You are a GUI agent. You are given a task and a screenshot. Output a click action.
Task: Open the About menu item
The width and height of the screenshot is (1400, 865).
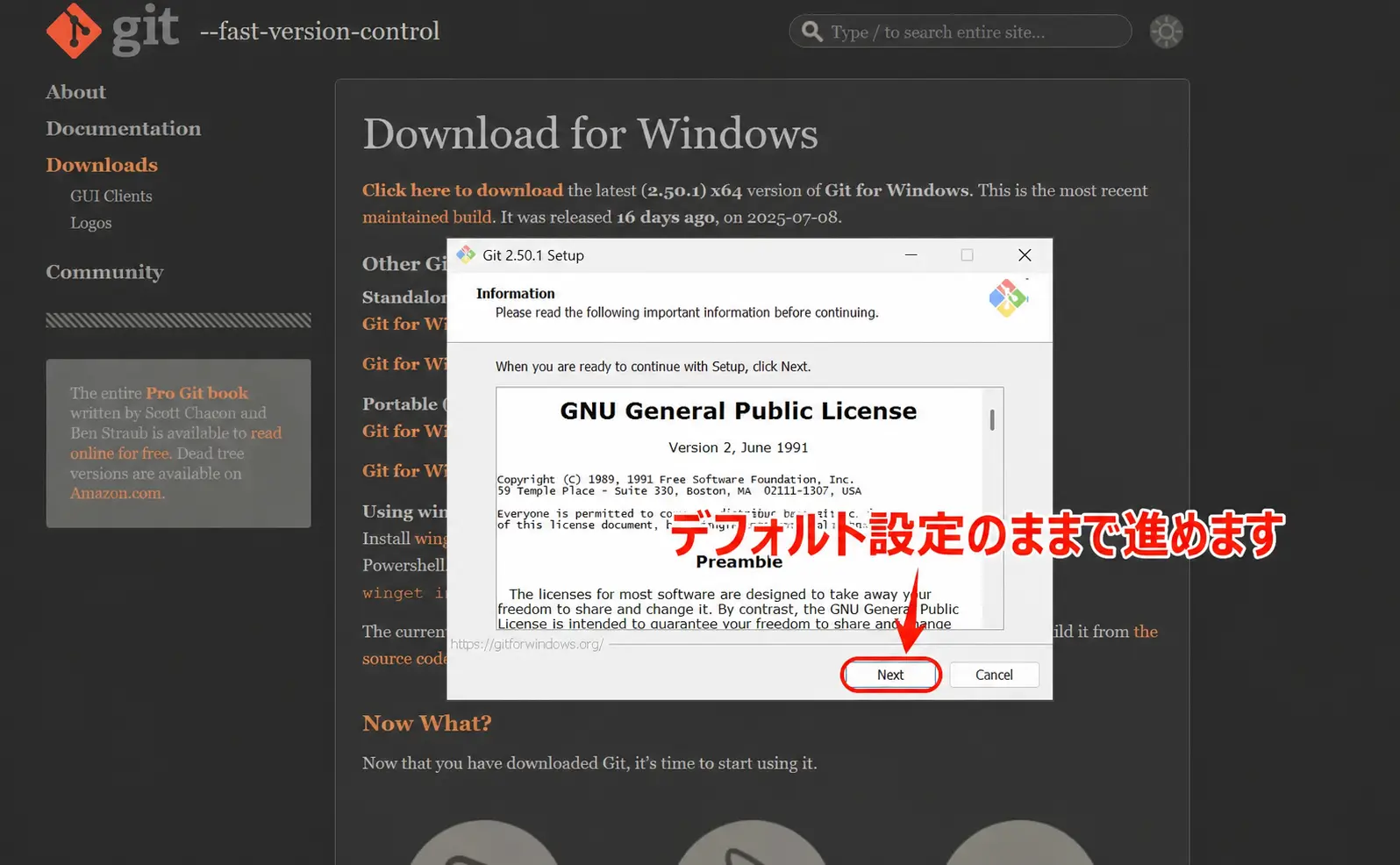[75, 92]
